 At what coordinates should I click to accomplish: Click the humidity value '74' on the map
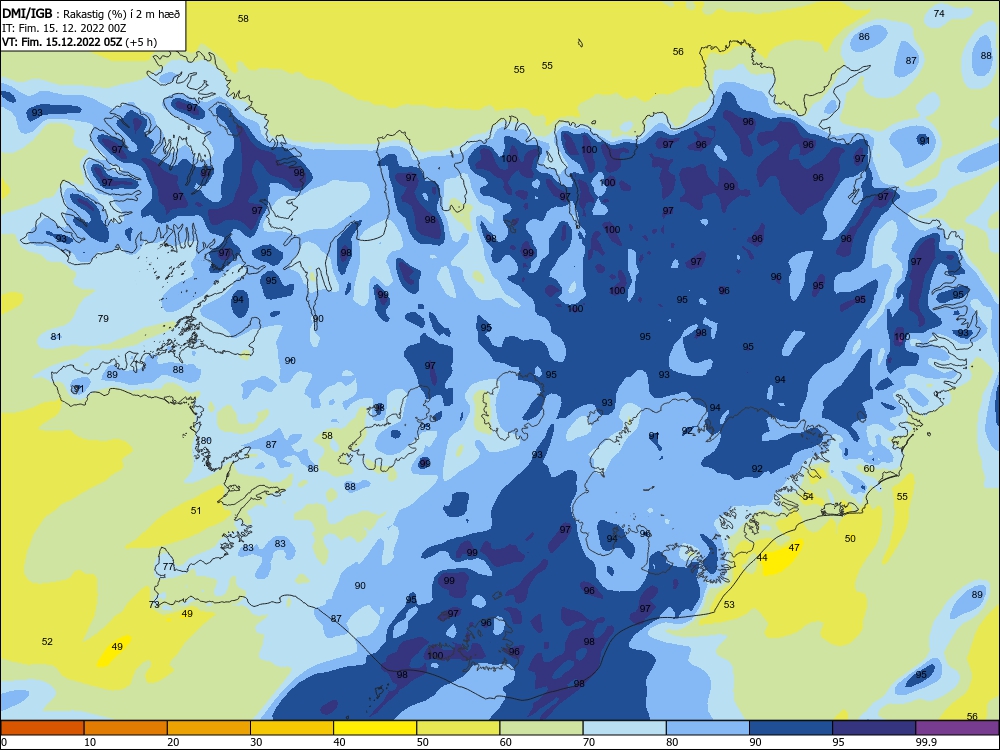click(x=939, y=13)
